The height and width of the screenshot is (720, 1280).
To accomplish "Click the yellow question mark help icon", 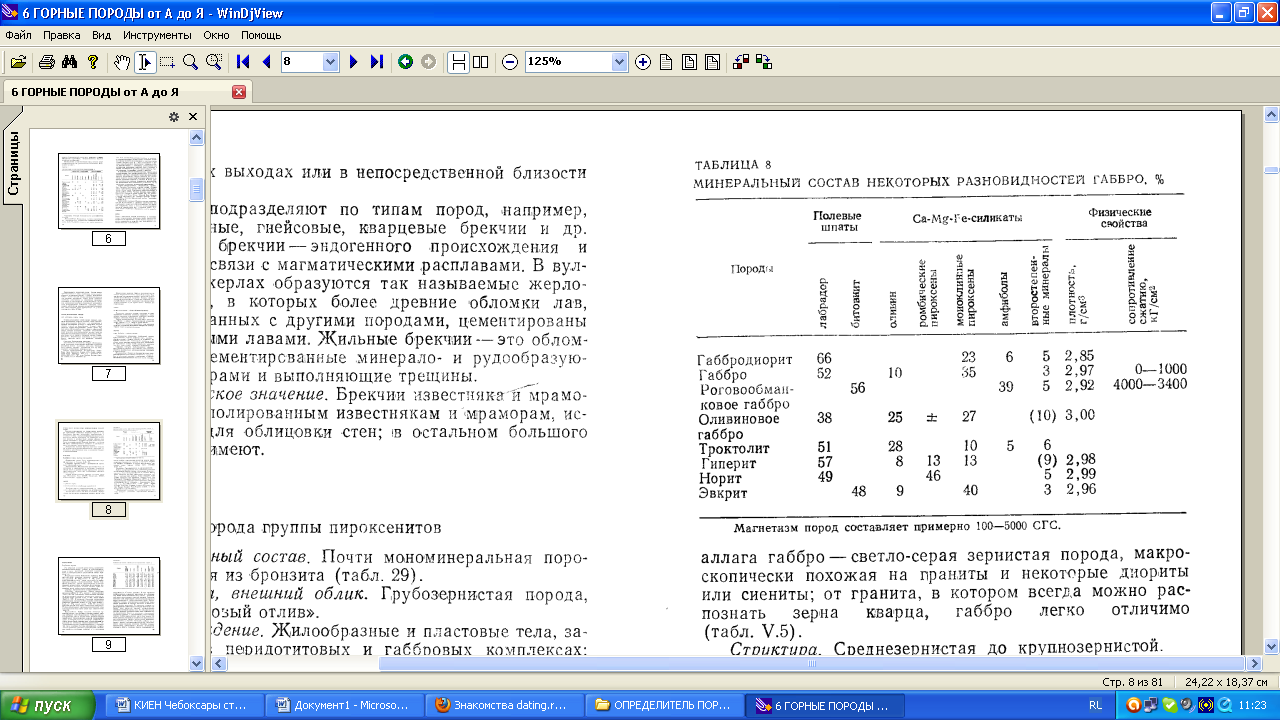I will pyautogui.click(x=94, y=62).
